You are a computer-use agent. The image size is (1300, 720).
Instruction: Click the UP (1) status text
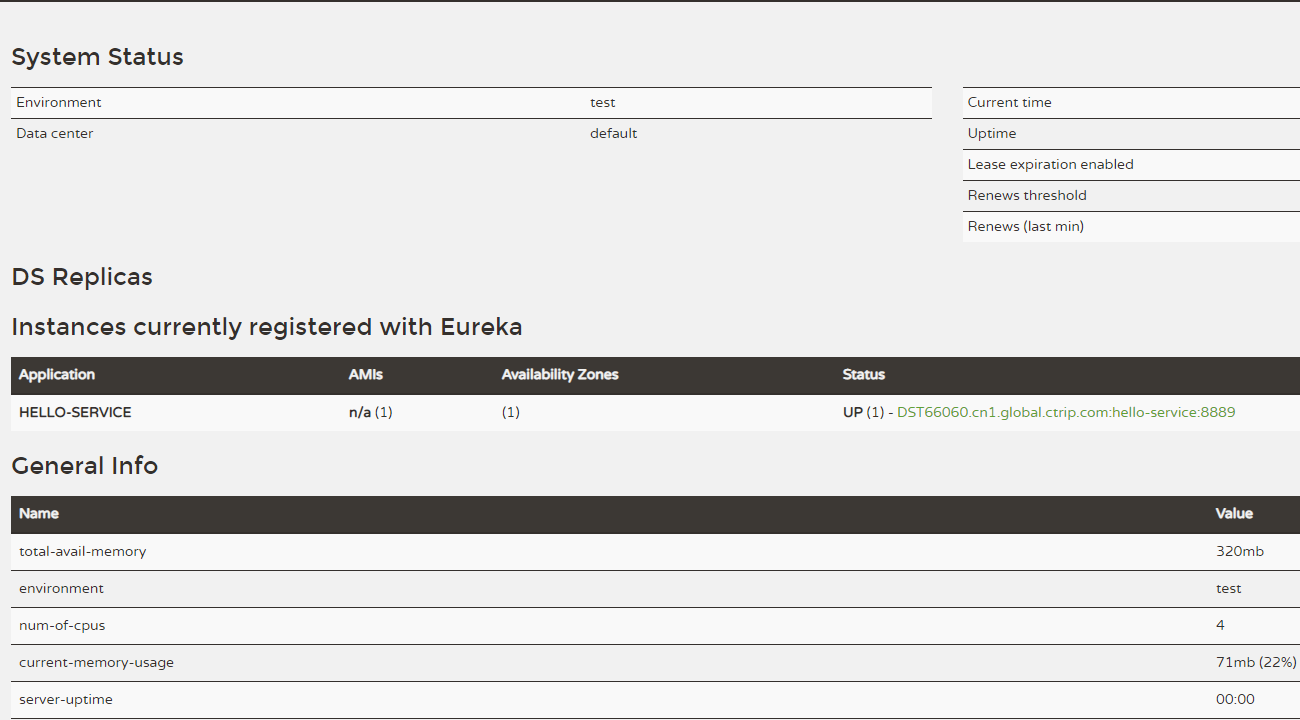864,412
